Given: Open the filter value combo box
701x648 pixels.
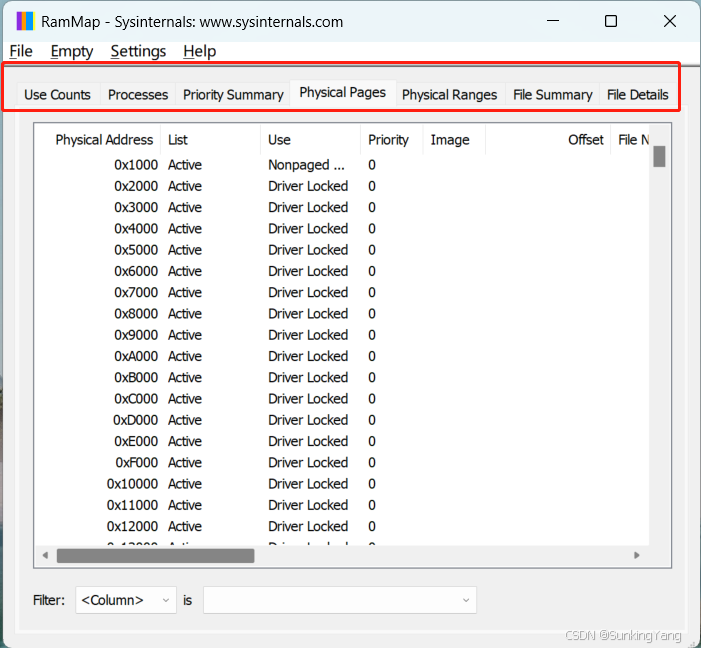Looking at the screenshot, I should (340, 600).
